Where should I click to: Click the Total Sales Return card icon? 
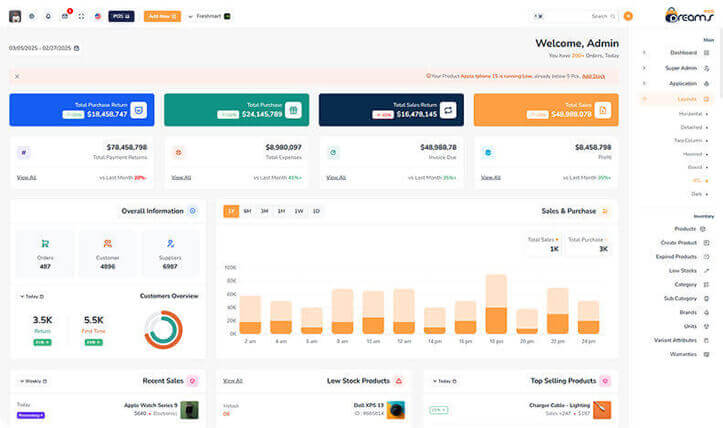(x=450, y=110)
